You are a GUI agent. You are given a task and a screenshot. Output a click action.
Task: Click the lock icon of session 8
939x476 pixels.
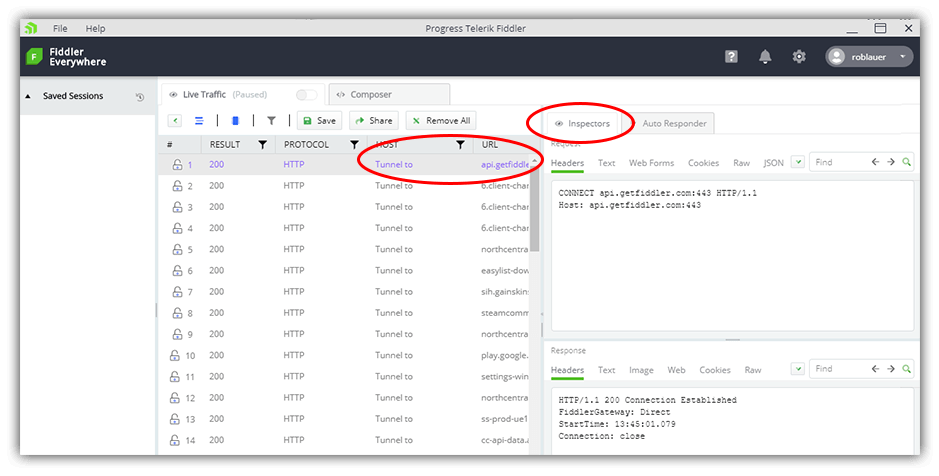[177, 313]
